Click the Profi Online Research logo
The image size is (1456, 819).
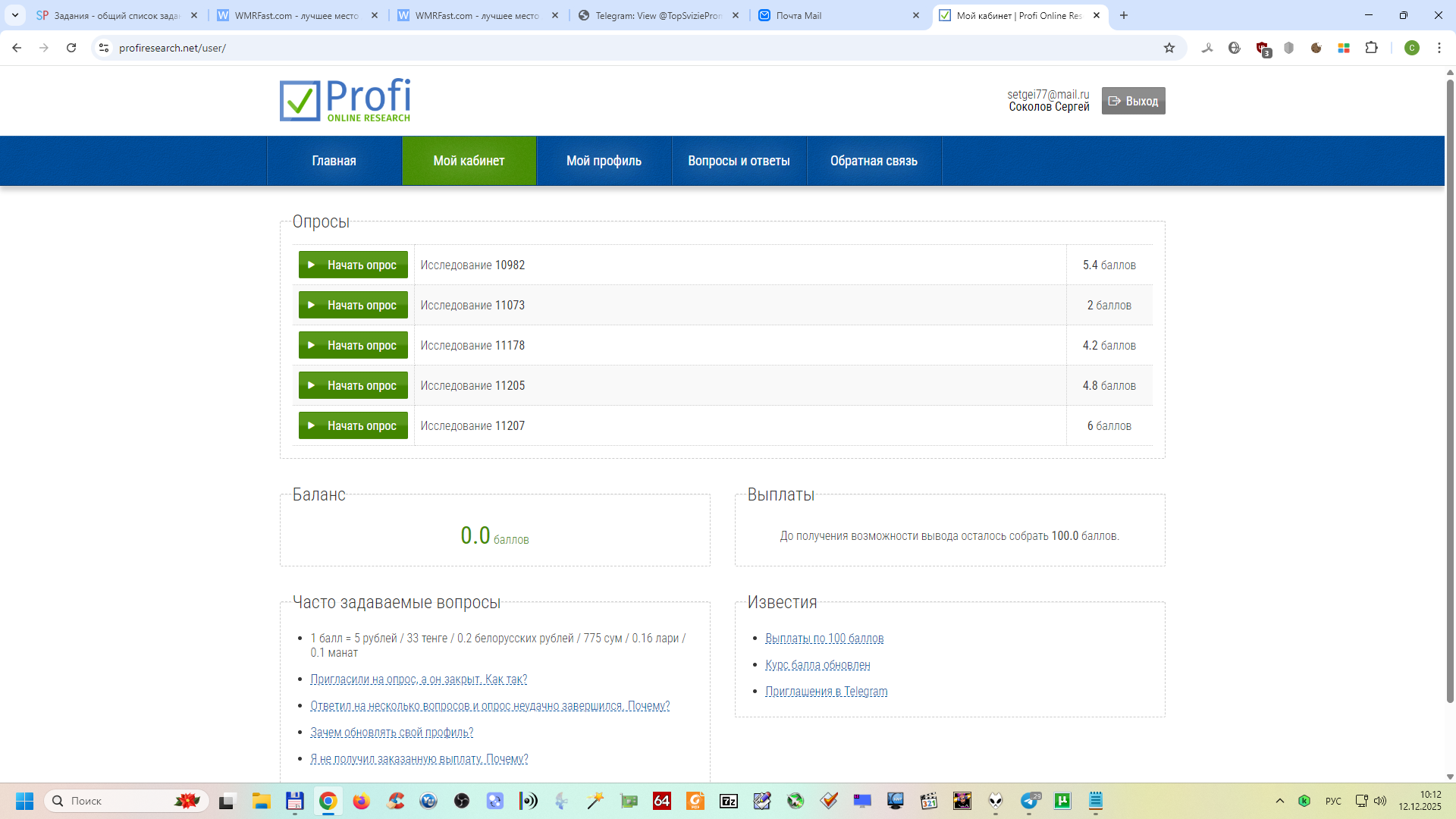[345, 100]
